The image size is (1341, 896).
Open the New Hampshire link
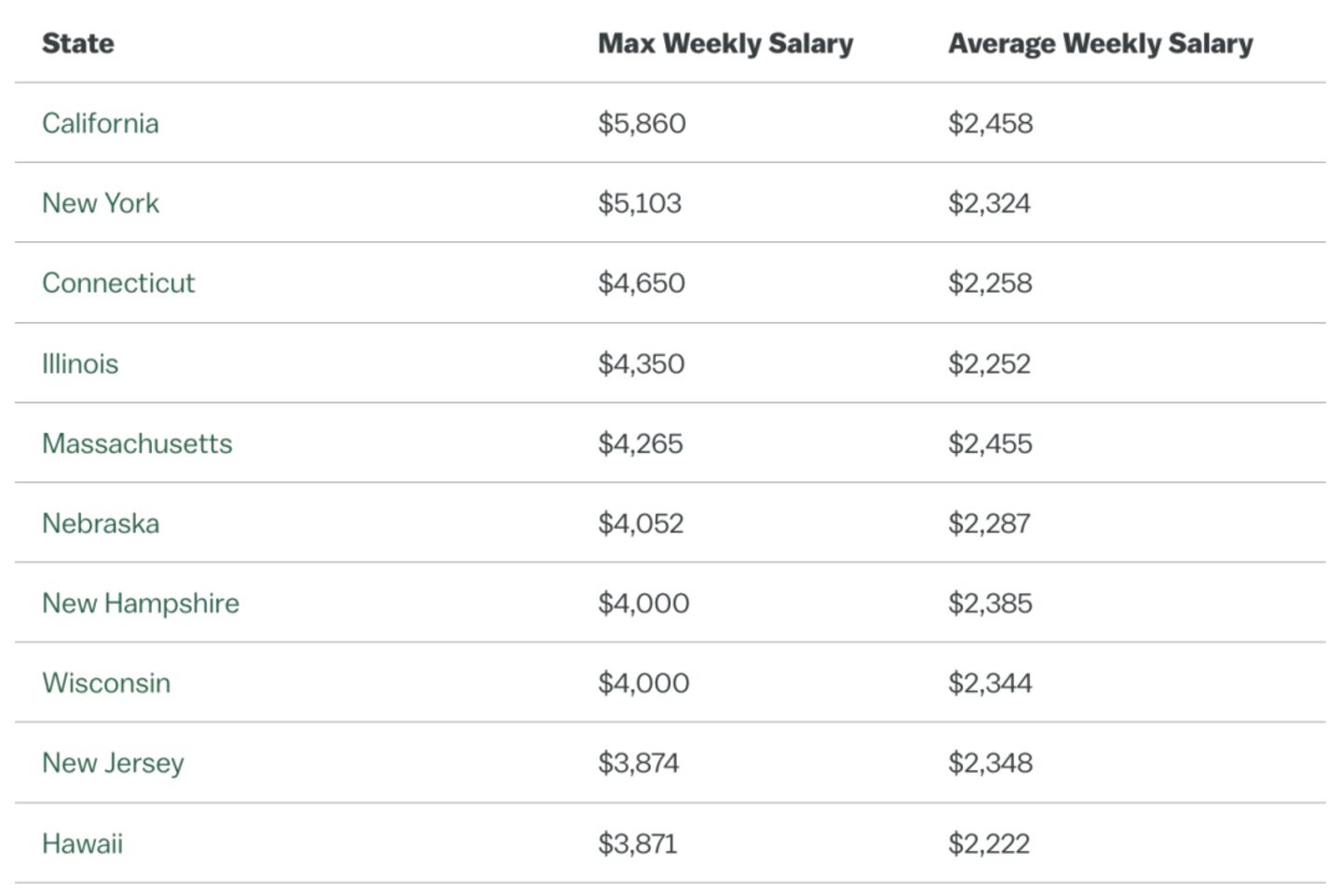click(x=141, y=604)
